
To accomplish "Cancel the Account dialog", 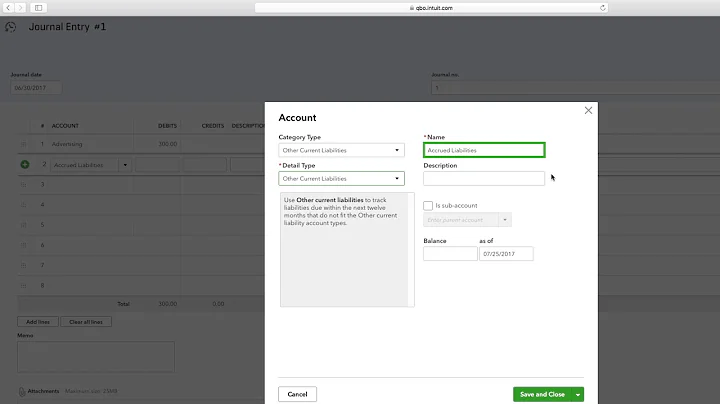I will 297,394.
